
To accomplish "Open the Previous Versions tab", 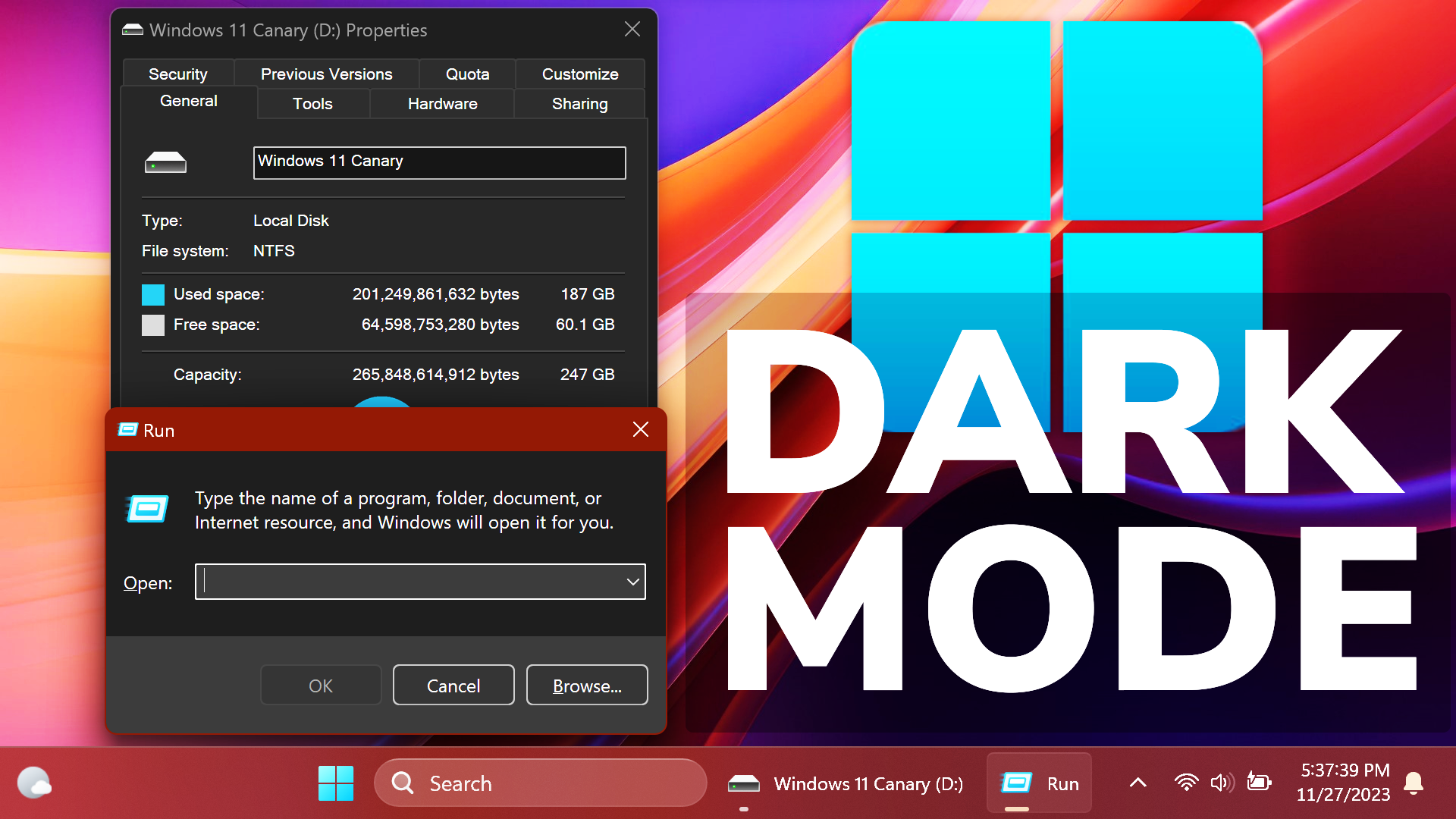I will (x=326, y=74).
